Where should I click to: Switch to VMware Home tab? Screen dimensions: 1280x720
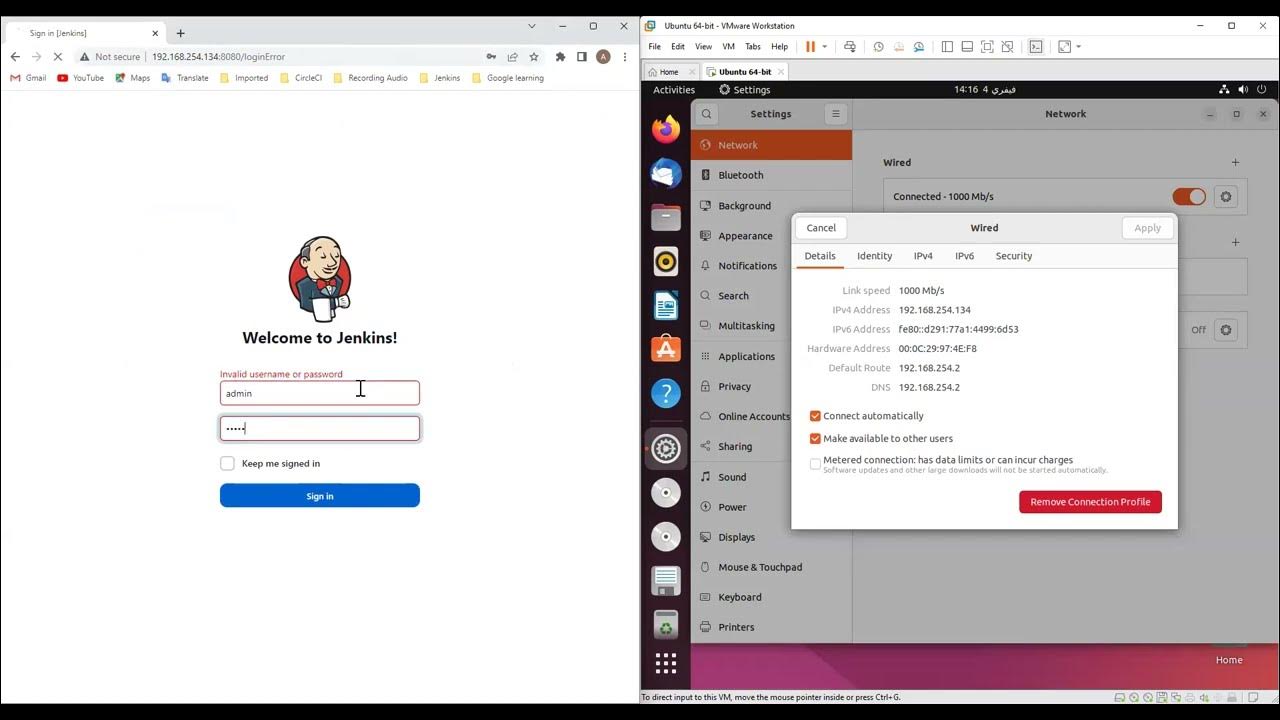click(669, 72)
